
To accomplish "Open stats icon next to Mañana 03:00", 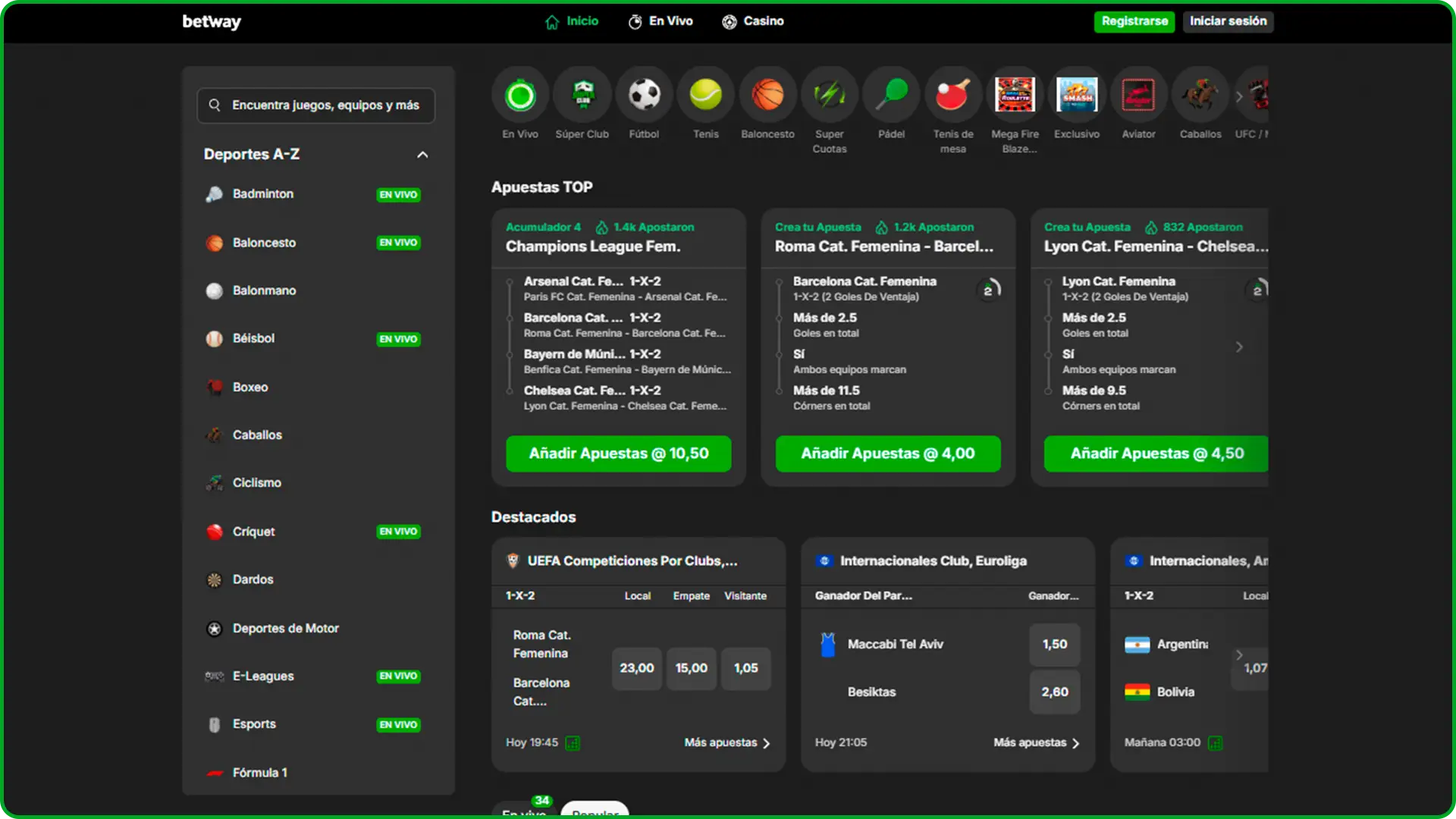I will [1216, 743].
